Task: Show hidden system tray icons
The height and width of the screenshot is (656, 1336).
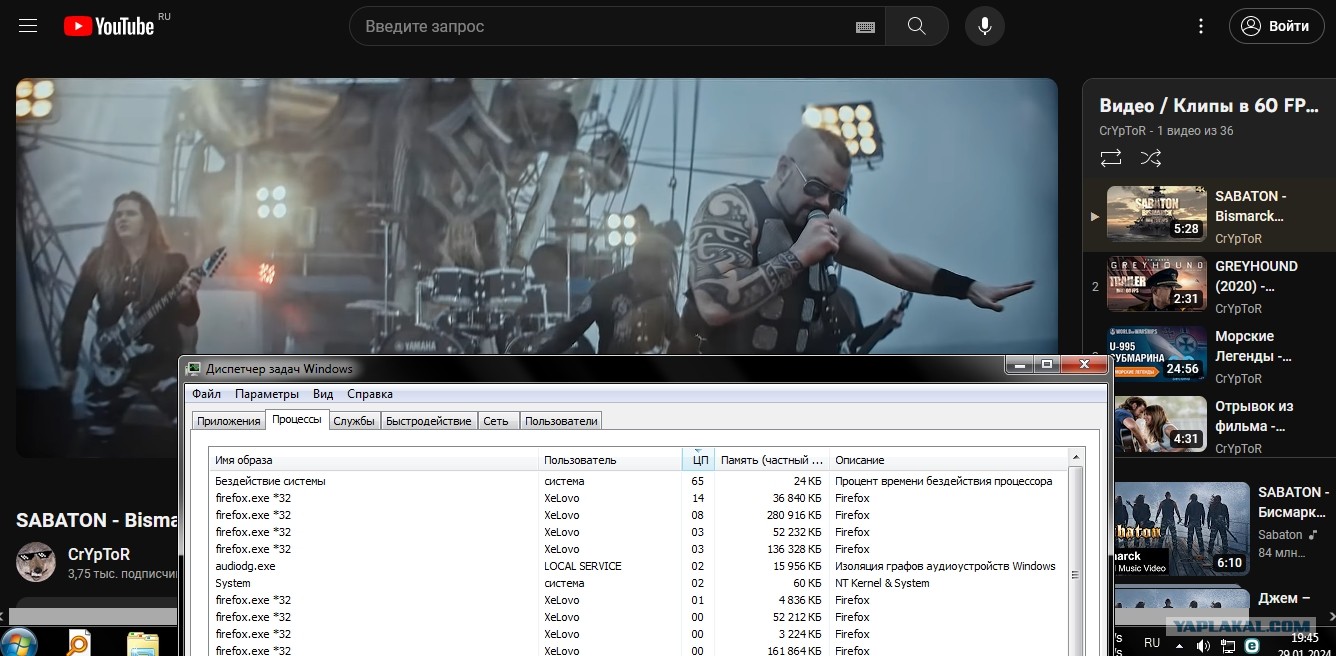Action: (1179, 645)
